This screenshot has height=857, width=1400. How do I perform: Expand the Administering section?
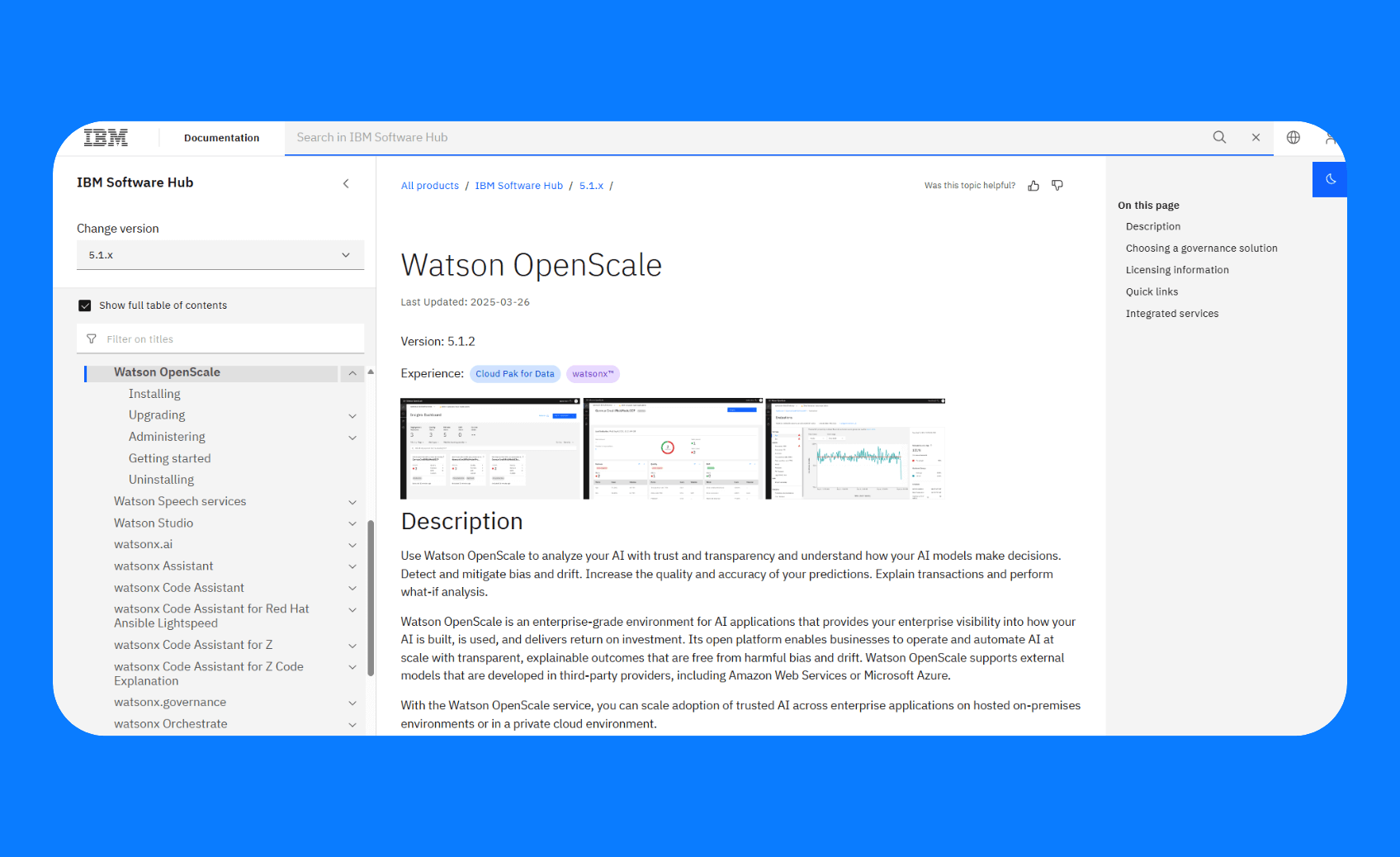pyautogui.click(x=352, y=438)
